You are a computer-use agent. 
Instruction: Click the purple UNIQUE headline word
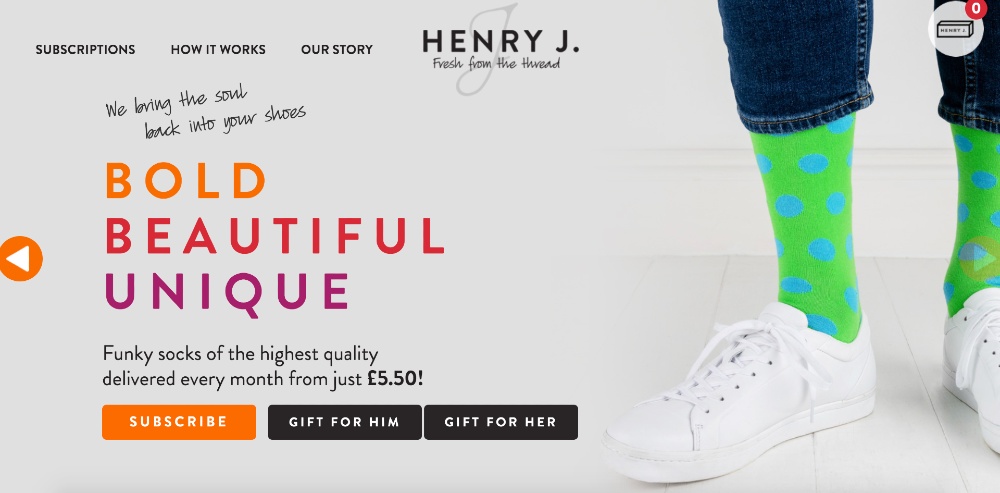click(x=227, y=292)
